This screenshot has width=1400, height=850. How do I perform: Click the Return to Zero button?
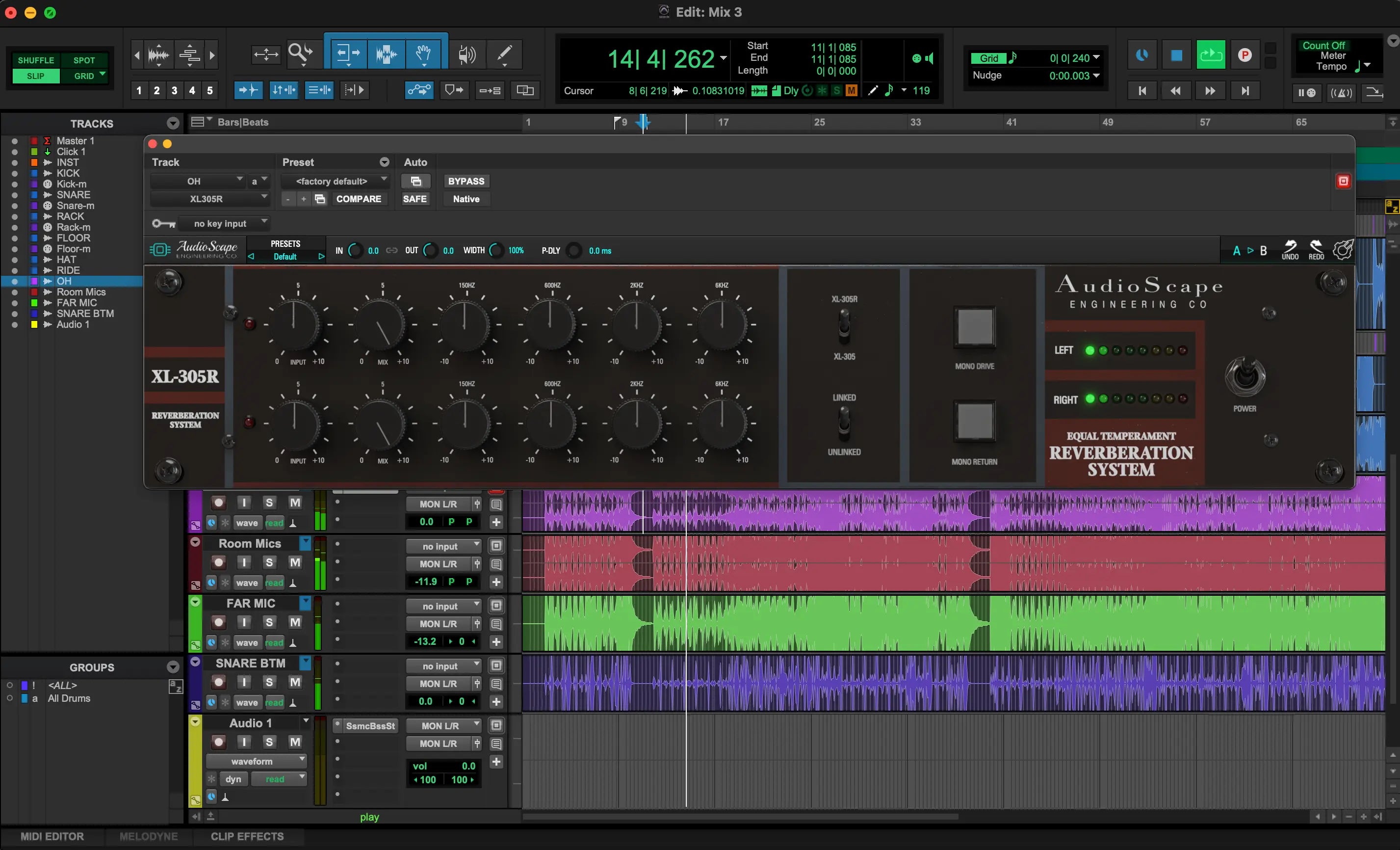coord(1142,90)
